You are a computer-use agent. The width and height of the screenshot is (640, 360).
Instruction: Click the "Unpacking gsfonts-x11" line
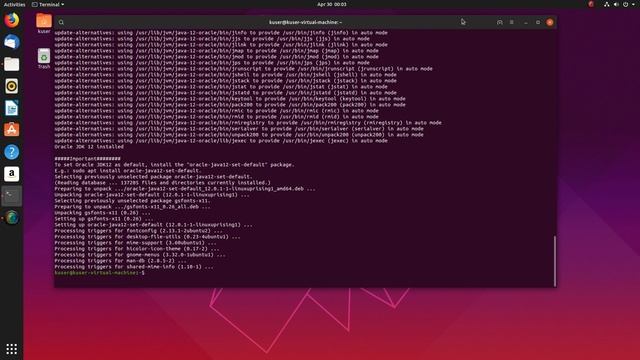point(102,213)
